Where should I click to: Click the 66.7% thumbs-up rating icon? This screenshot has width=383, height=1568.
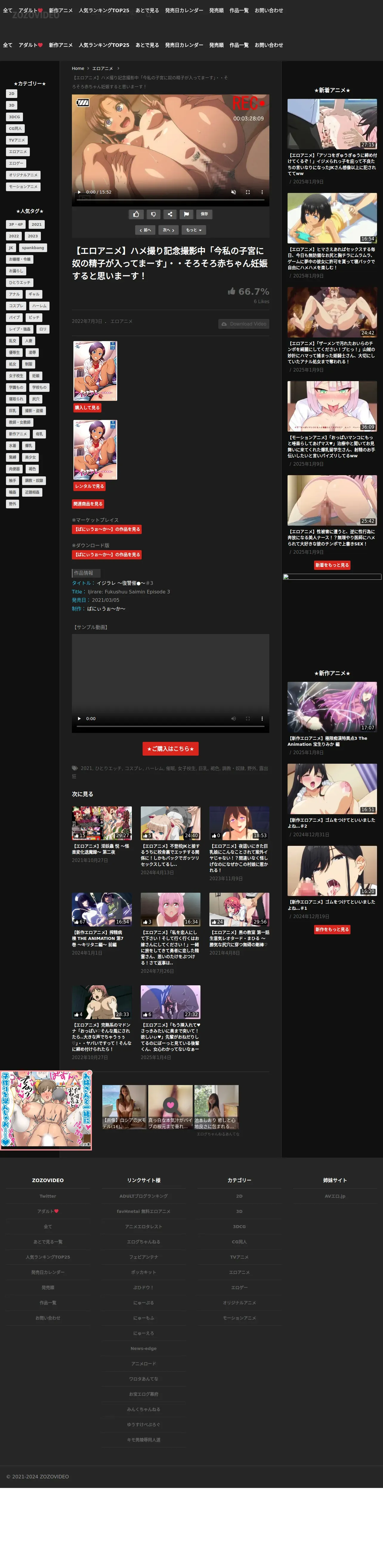pyautogui.click(x=232, y=291)
